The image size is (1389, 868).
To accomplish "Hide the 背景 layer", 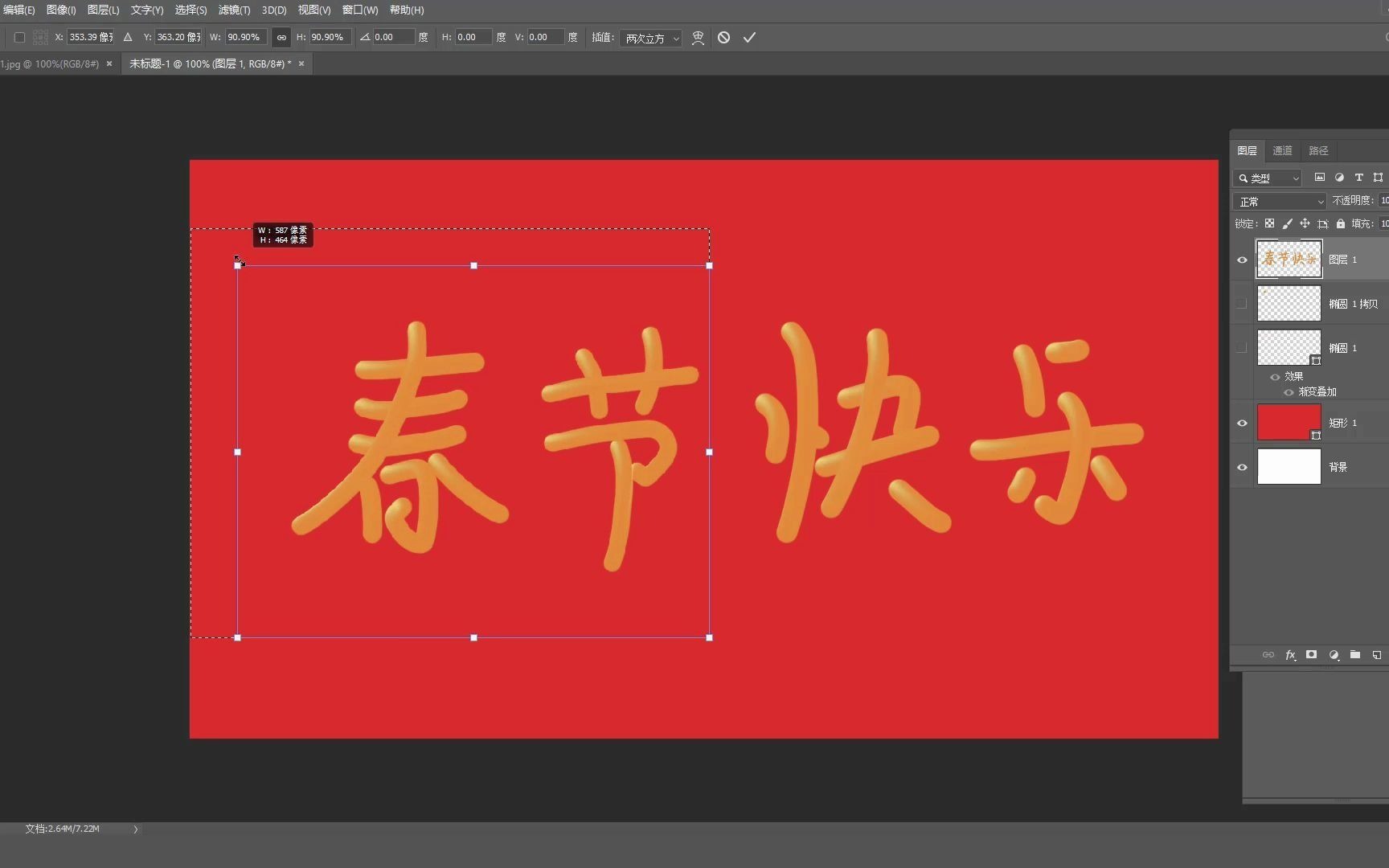I will coord(1242,467).
